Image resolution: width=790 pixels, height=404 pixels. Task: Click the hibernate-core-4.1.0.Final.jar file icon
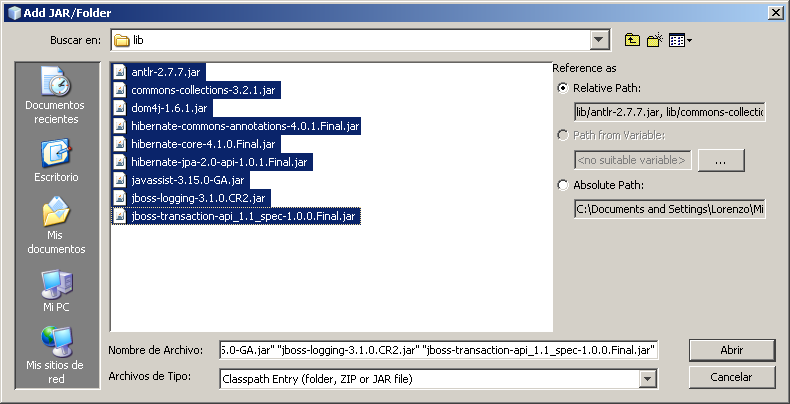click(120, 144)
